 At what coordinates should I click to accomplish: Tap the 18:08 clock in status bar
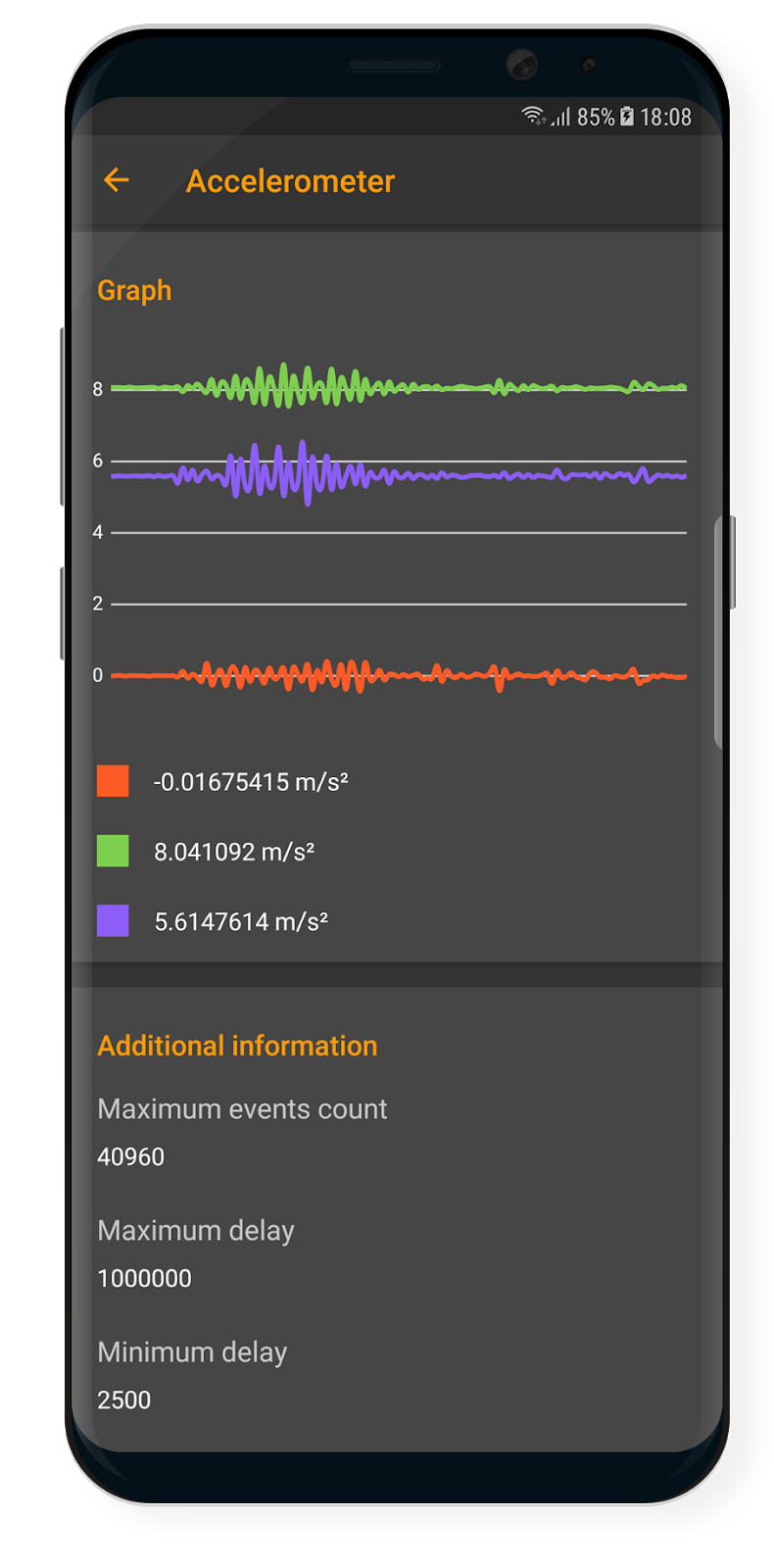click(665, 118)
